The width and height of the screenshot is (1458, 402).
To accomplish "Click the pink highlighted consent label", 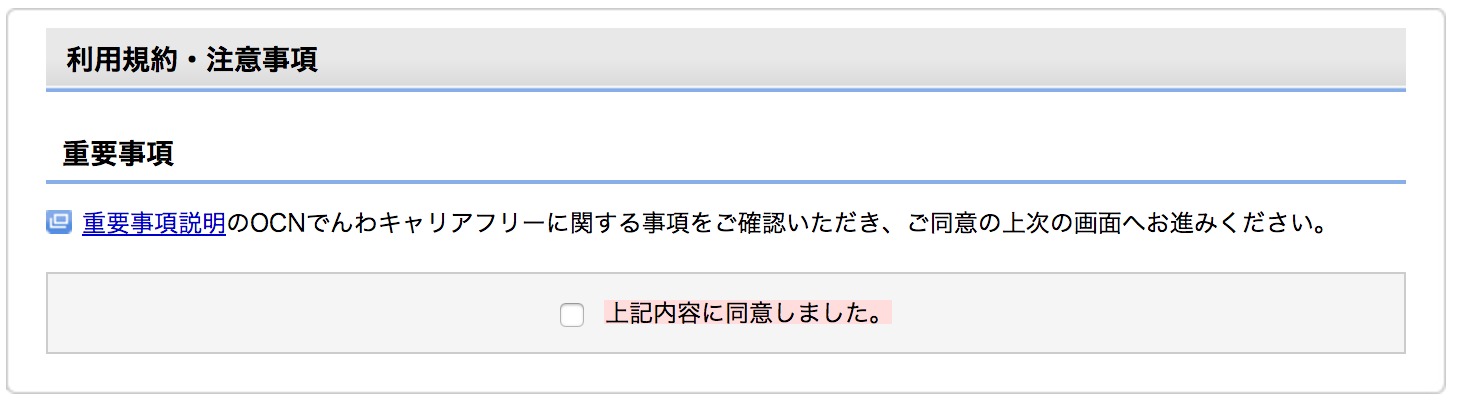I will pyautogui.click(x=747, y=314).
